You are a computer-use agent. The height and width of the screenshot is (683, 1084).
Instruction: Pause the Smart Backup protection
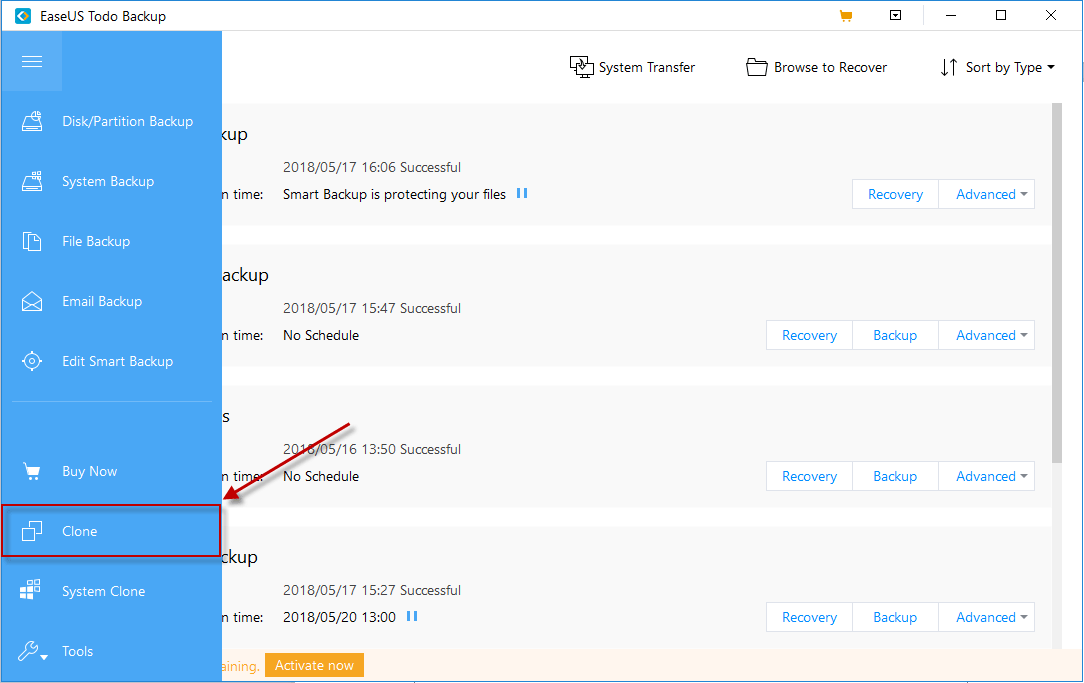click(522, 194)
